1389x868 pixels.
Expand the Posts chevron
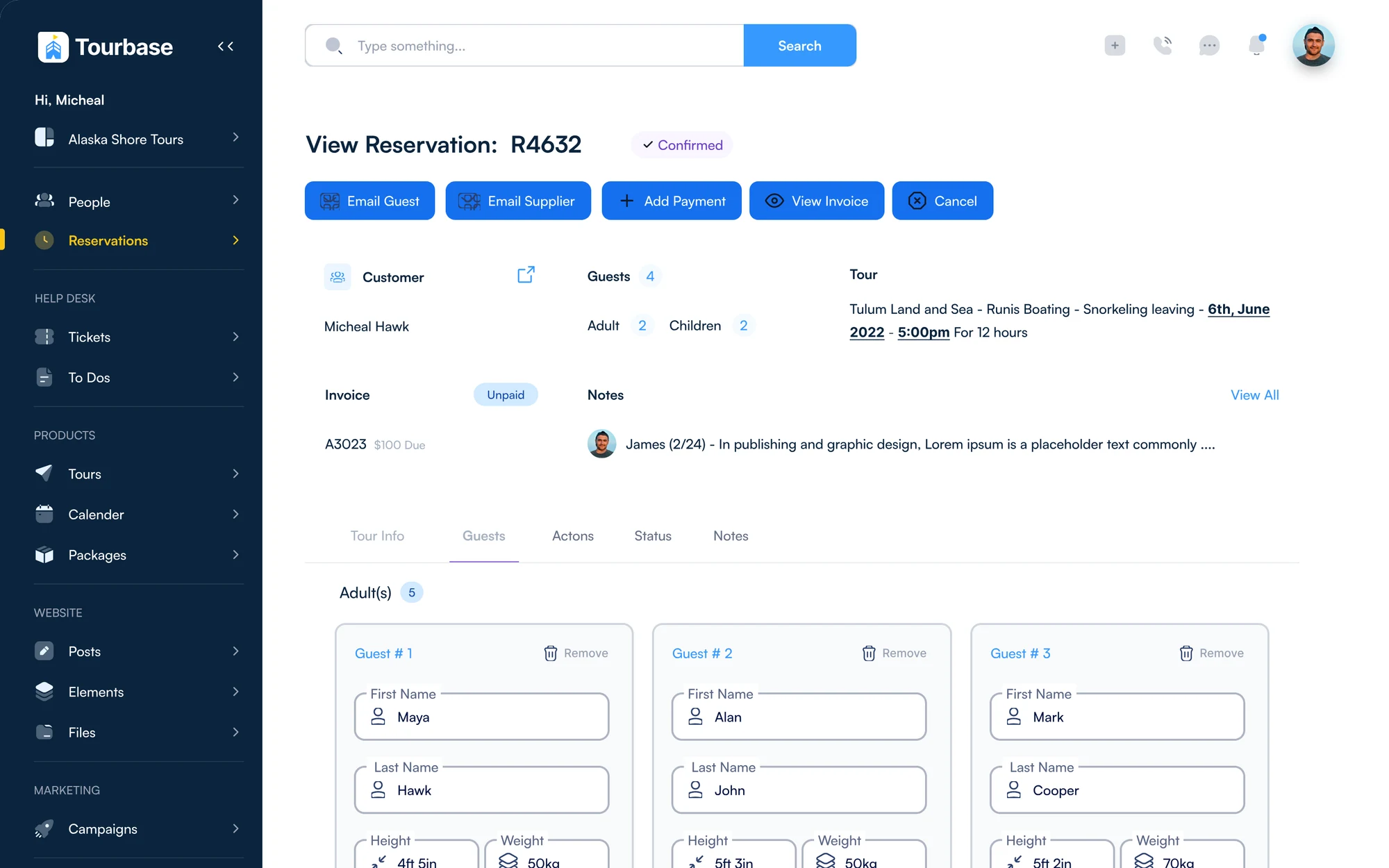point(235,651)
